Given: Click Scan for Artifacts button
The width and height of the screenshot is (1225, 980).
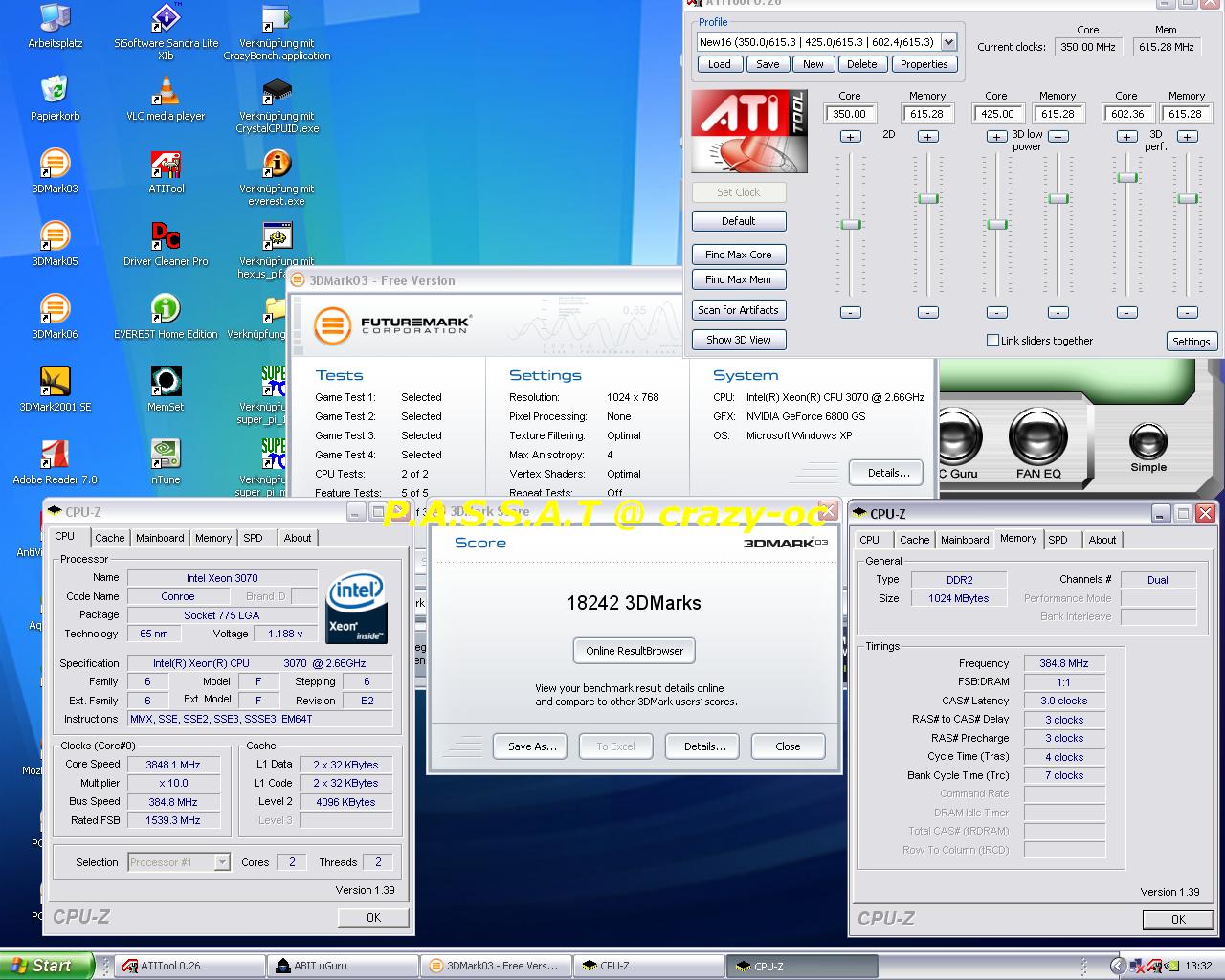Looking at the screenshot, I should 739,310.
